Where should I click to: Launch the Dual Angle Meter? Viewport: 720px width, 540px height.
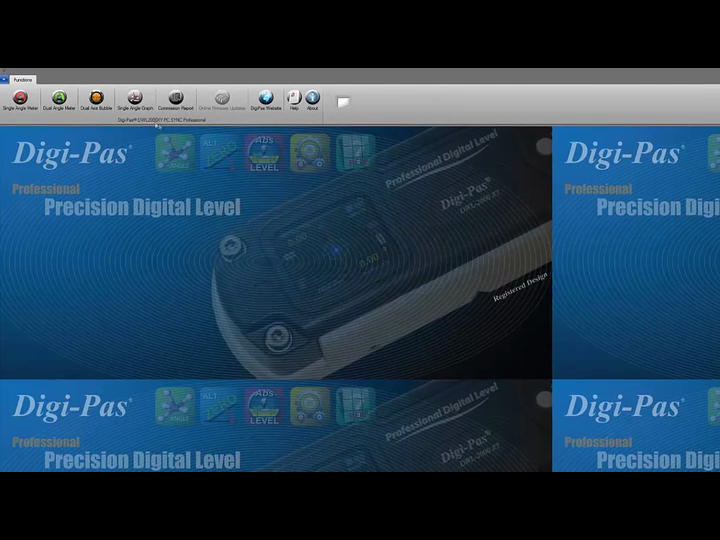click(59, 99)
